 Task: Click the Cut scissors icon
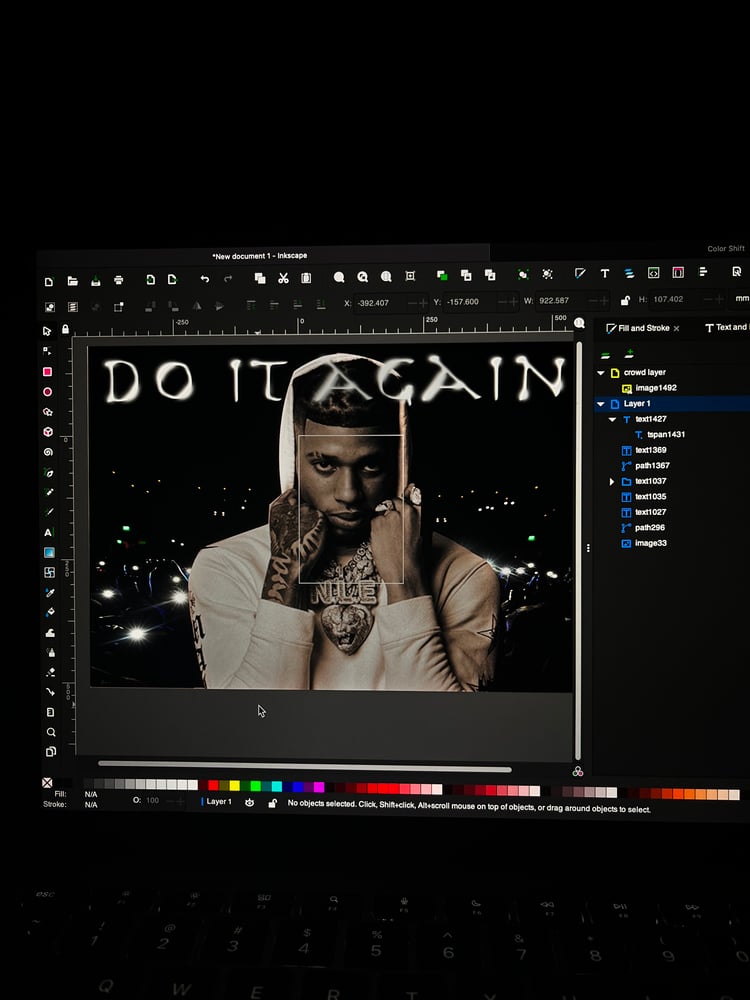coord(283,277)
